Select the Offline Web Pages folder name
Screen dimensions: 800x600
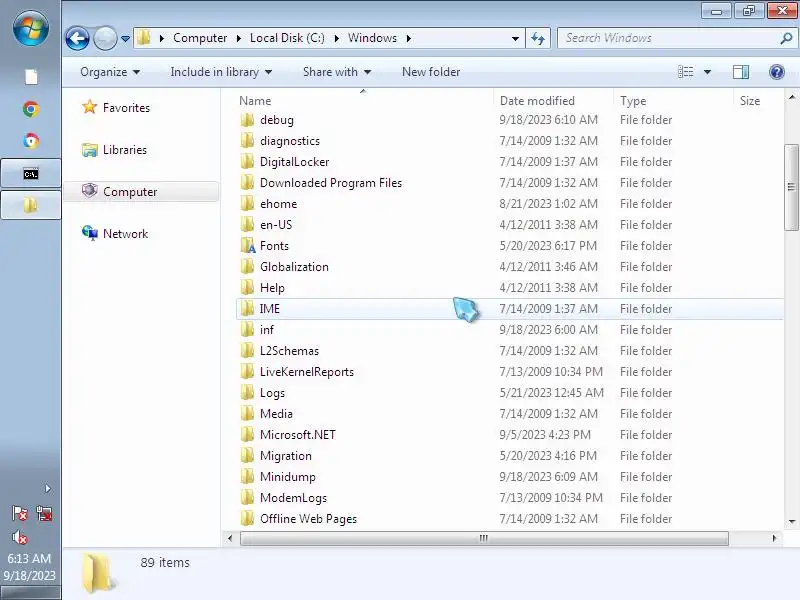click(308, 519)
